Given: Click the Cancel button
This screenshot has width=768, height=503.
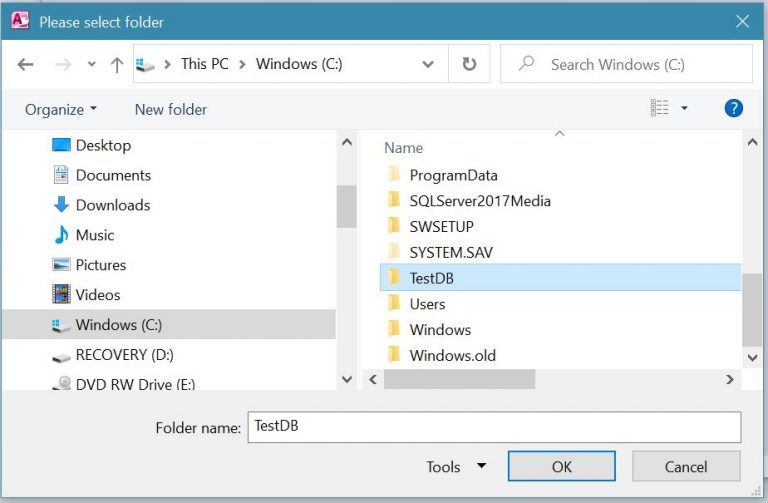Looking at the screenshot, I should point(686,466).
